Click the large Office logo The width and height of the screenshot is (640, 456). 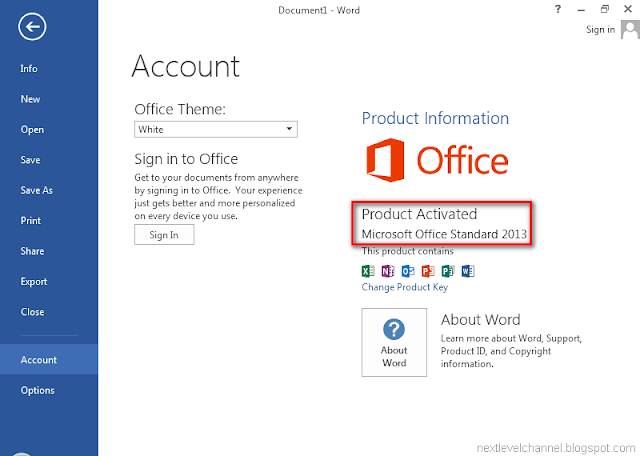coord(437,160)
